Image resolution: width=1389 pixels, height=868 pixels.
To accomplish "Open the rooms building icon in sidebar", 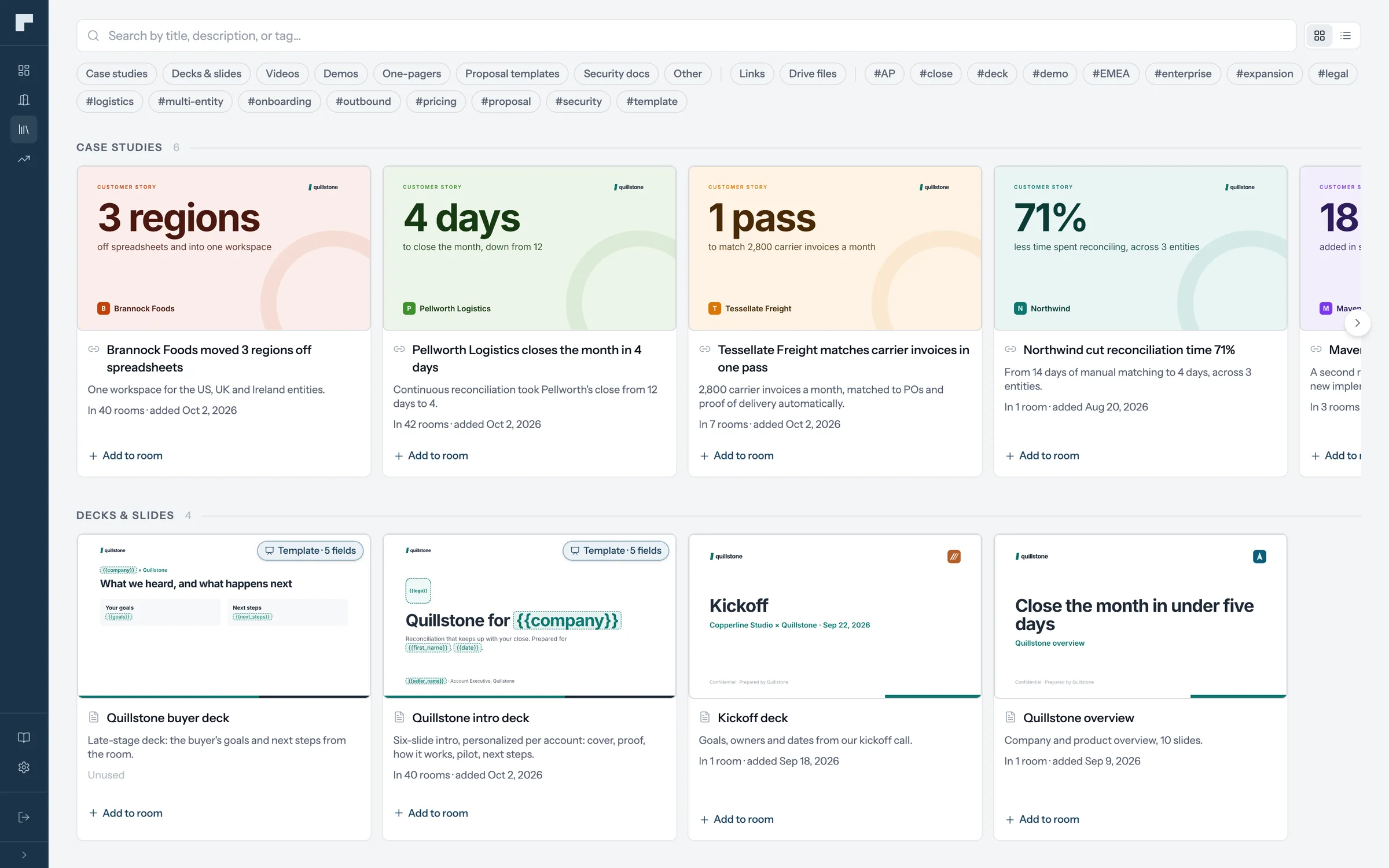I will click(x=24, y=100).
